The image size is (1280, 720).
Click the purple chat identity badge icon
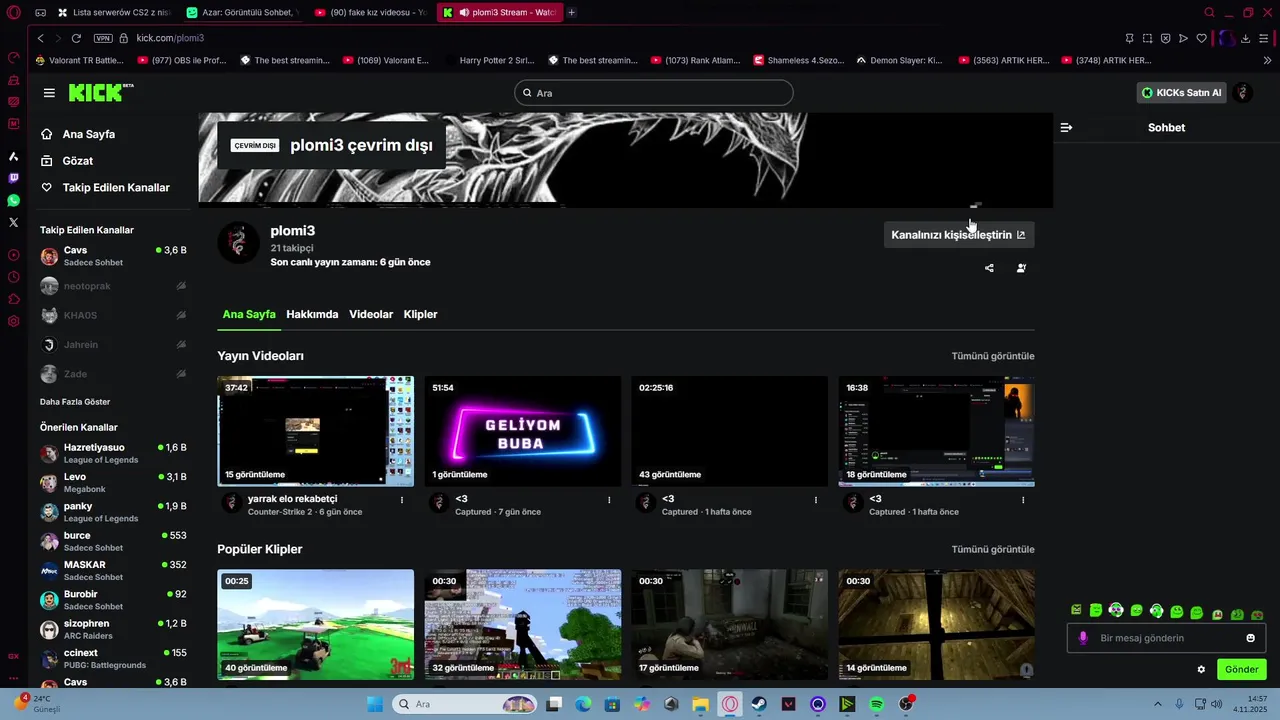click(x=1083, y=638)
